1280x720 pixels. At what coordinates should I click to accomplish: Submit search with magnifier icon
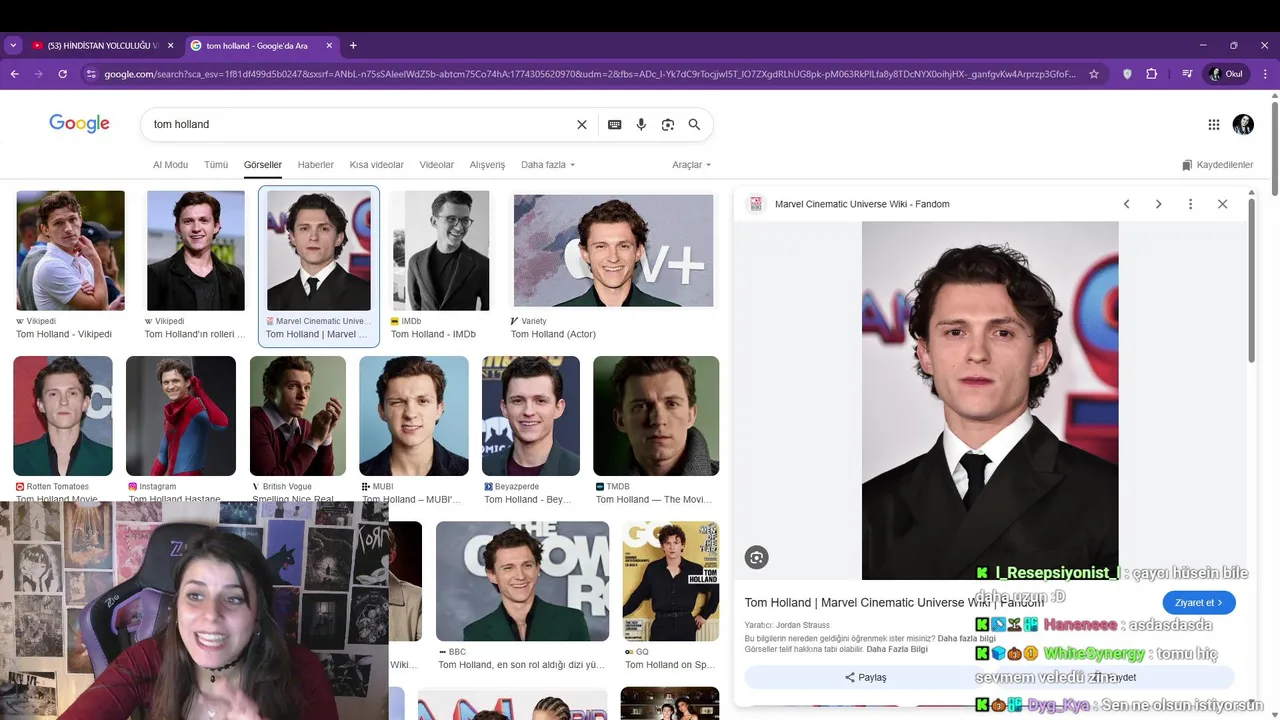tap(694, 125)
